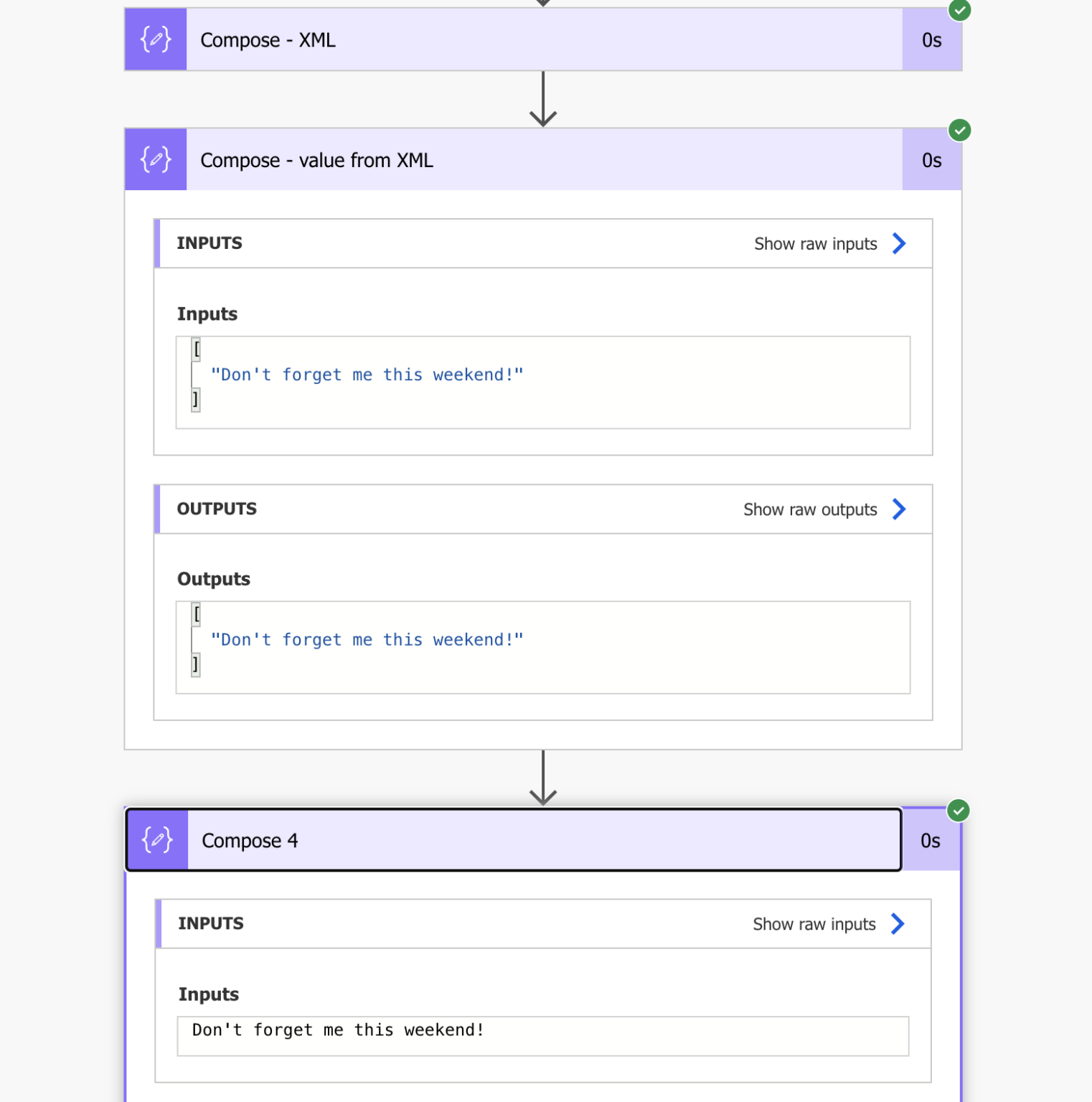Click the green success checkmark on Compose 4
The height and width of the screenshot is (1102, 1092).
959,811
